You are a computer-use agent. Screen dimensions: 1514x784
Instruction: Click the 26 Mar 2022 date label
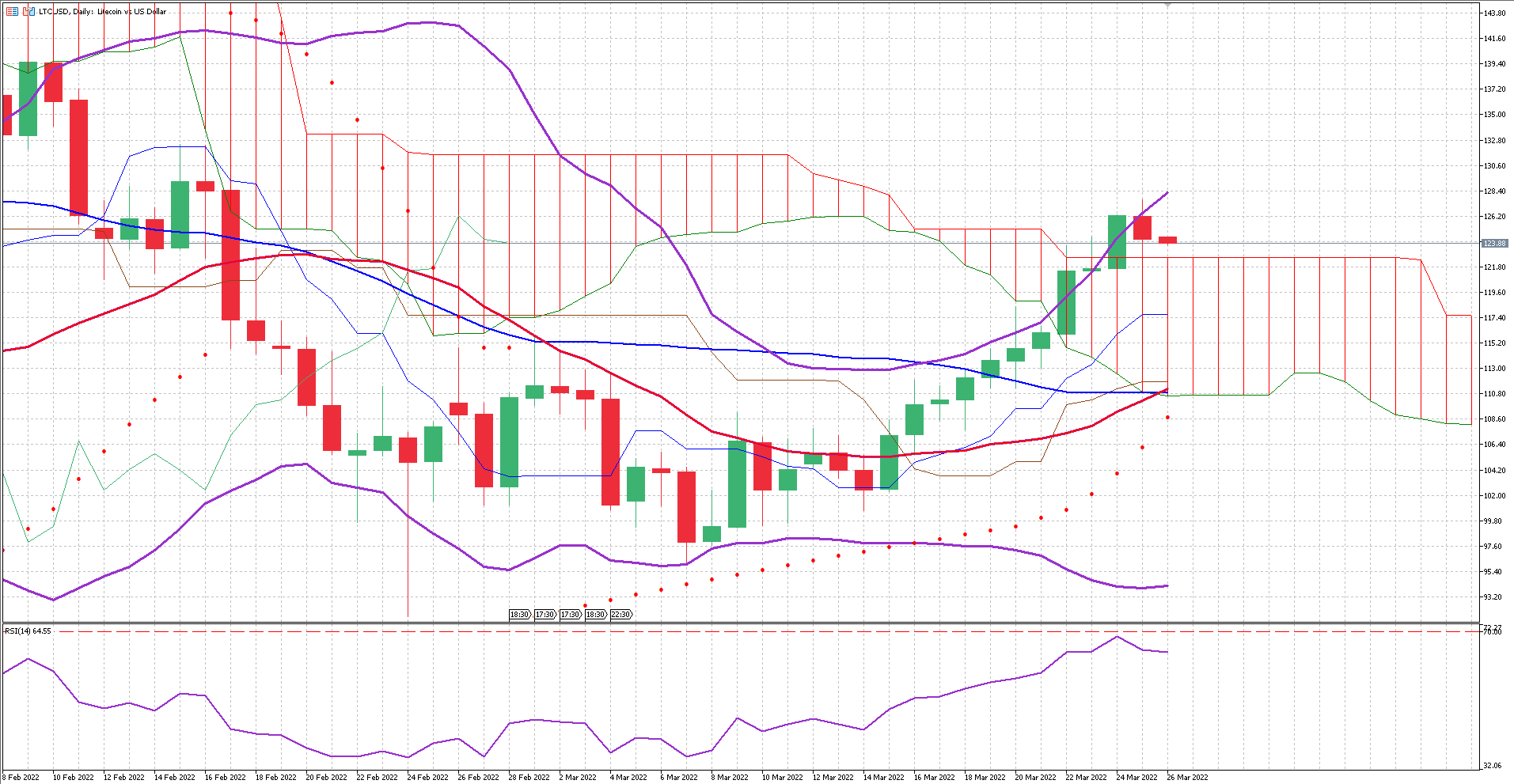pos(1186,777)
